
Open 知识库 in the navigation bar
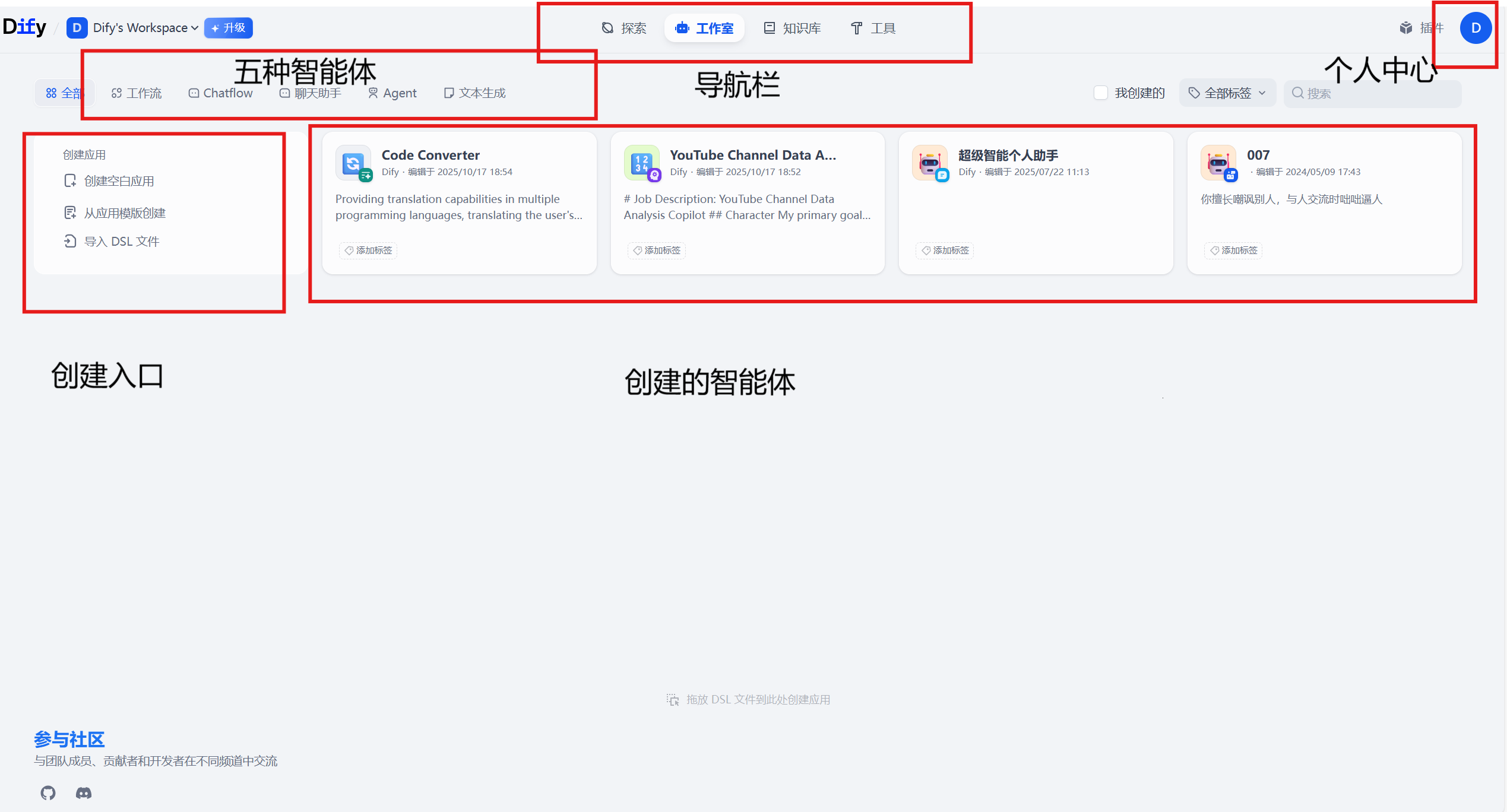(792, 28)
